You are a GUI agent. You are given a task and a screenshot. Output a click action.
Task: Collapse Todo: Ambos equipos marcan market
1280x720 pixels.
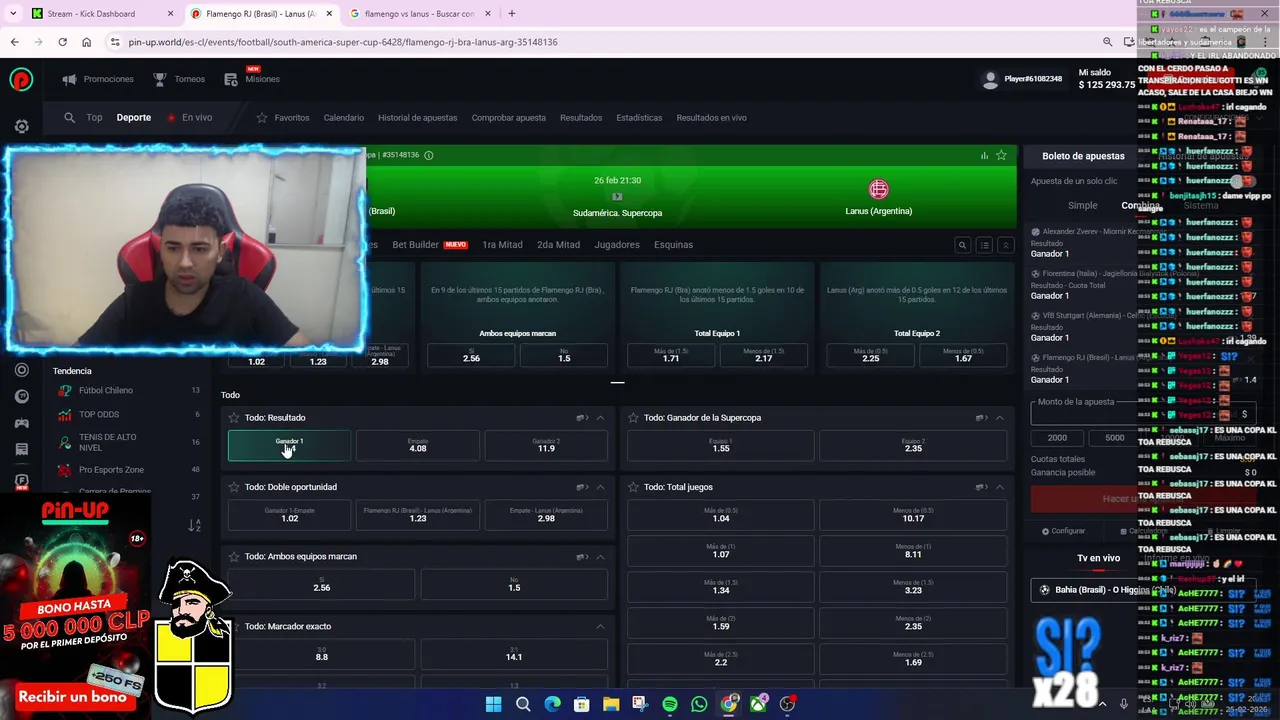click(x=600, y=557)
